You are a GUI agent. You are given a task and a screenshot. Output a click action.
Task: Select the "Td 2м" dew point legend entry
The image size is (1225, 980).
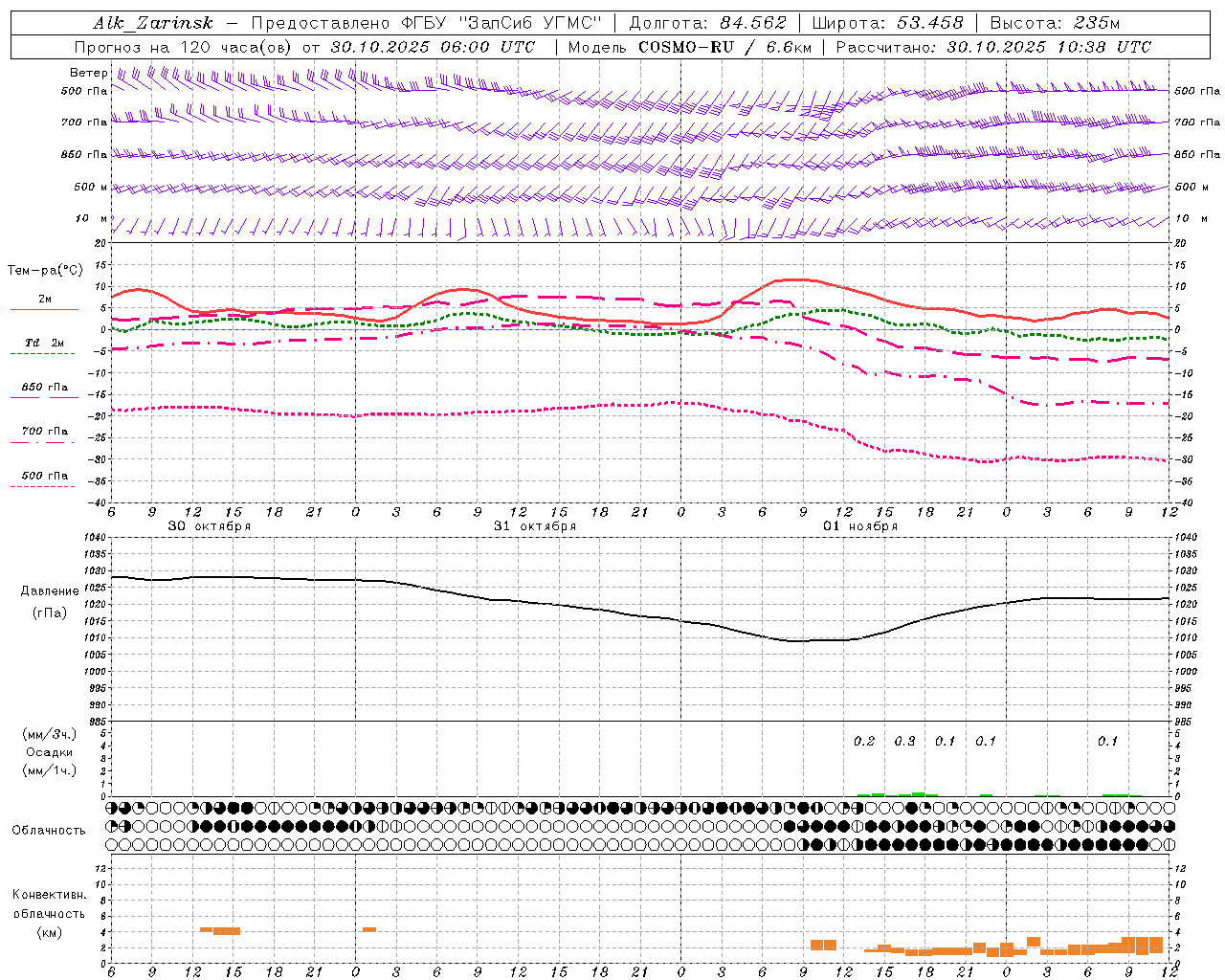(x=45, y=343)
